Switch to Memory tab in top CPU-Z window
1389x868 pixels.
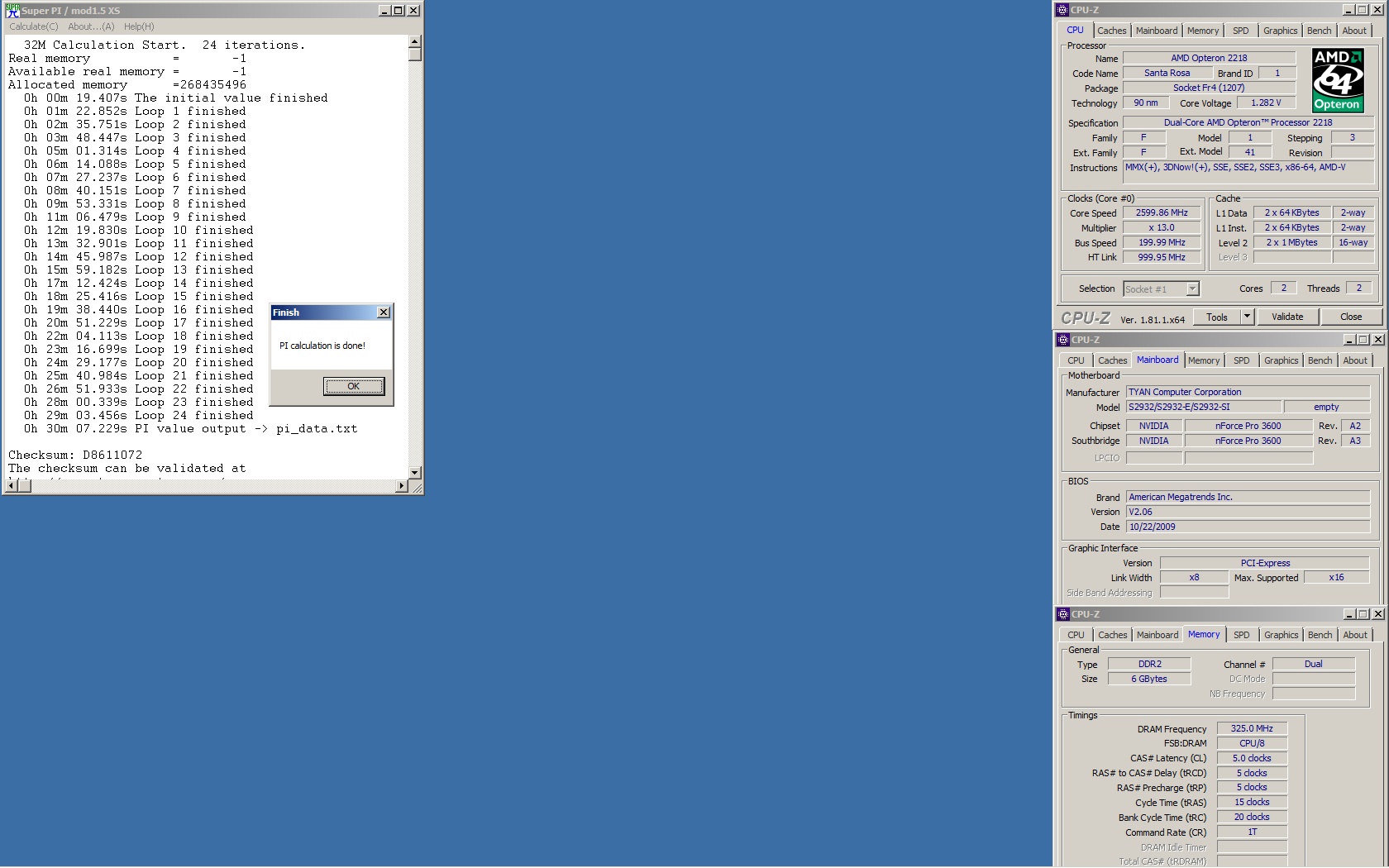point(1203,31)
